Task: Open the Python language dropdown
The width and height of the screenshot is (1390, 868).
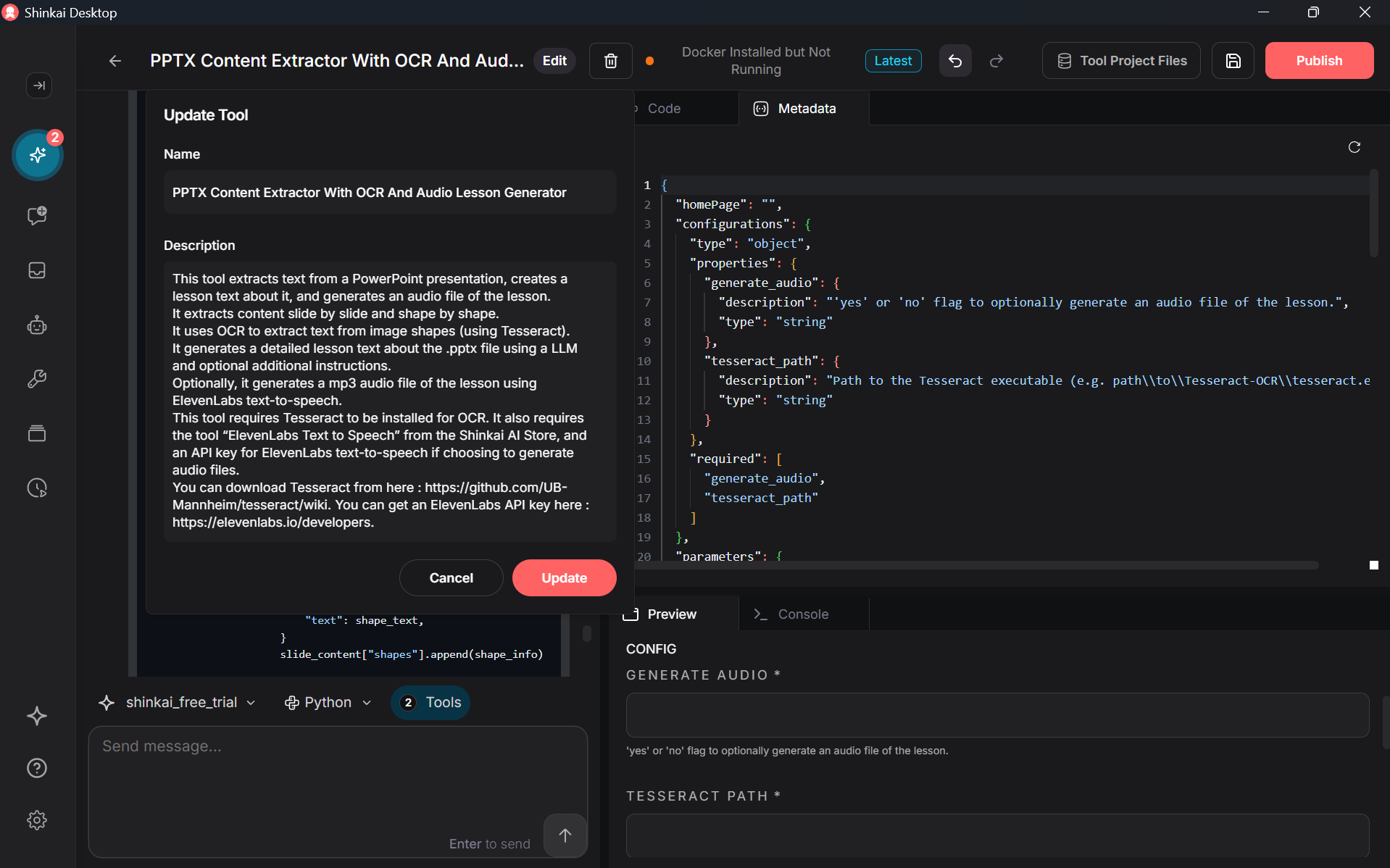Action: [327, 702]
